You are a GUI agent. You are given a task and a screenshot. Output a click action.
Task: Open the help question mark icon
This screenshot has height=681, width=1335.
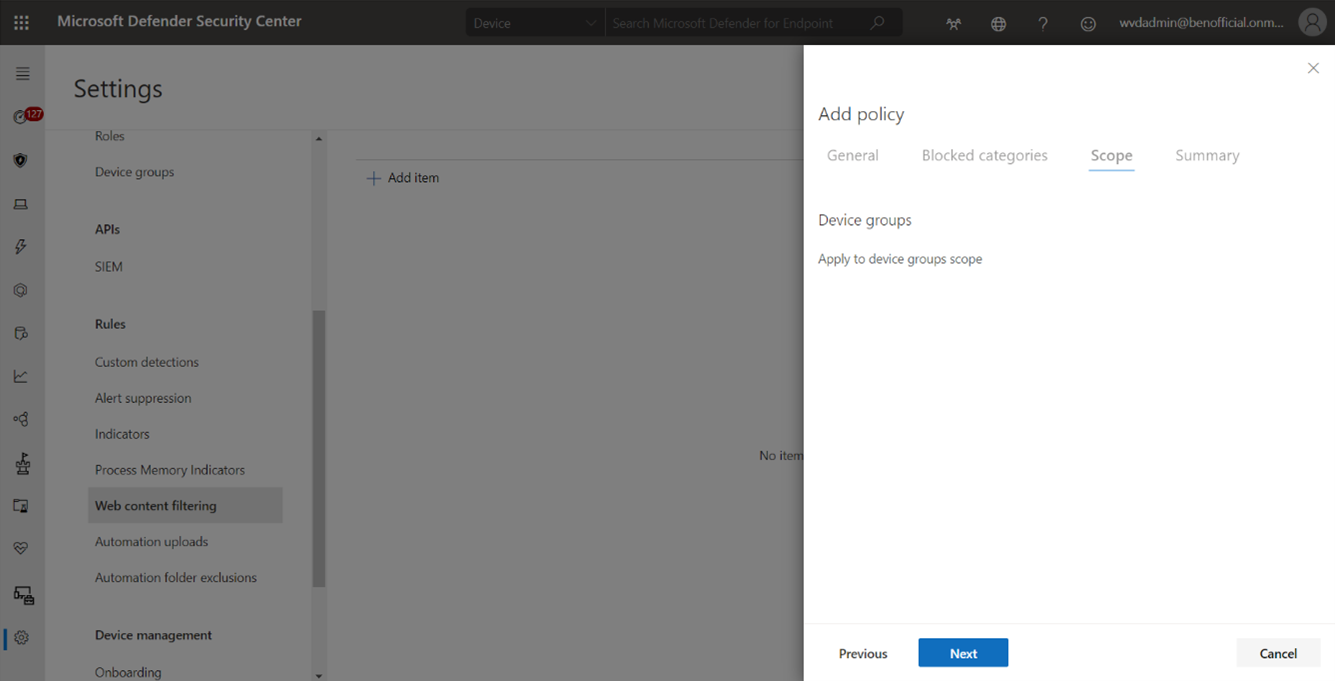[x=1043, y=24]
